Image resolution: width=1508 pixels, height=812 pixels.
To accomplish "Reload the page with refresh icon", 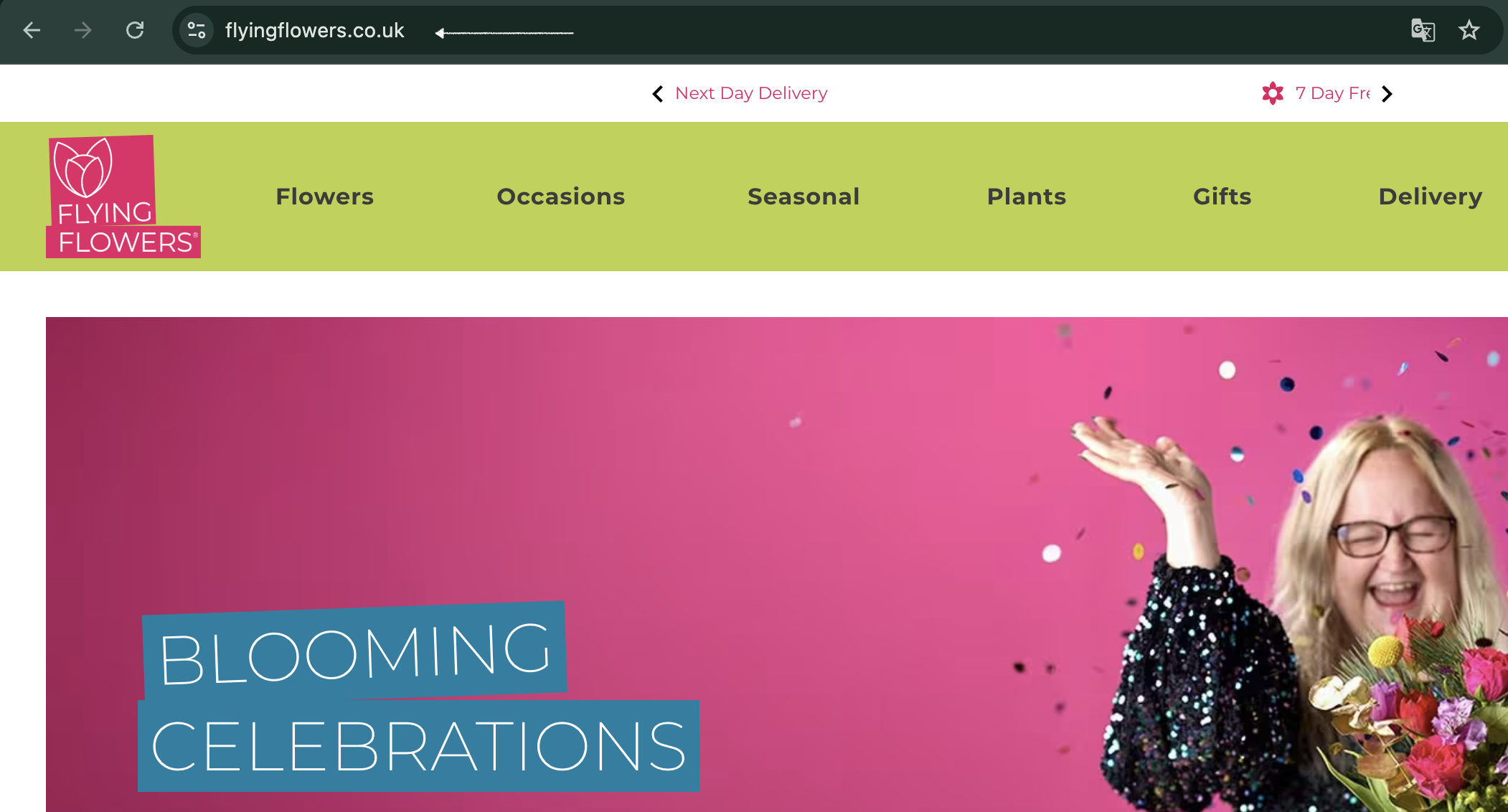I will 135,30.
